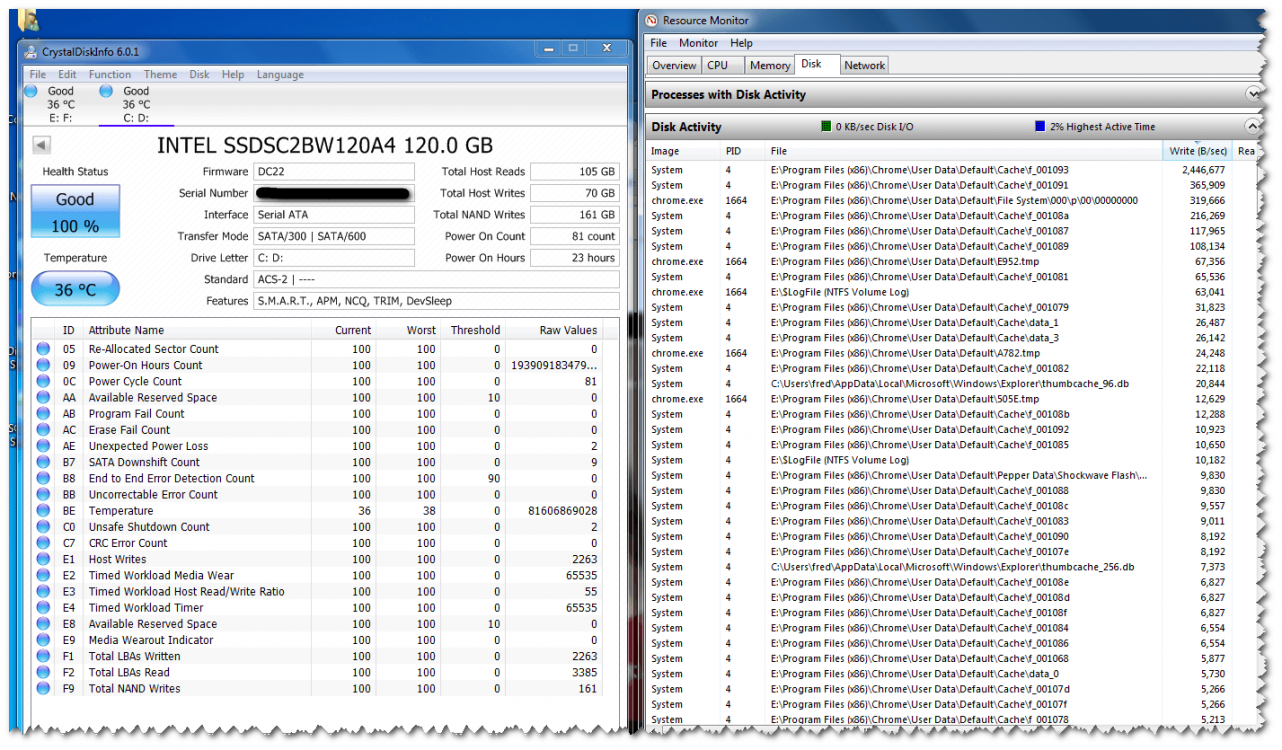Collapse the Disk Activity section
The width and height of the screenshot is (1282, 750).
tap(1253, 127)
